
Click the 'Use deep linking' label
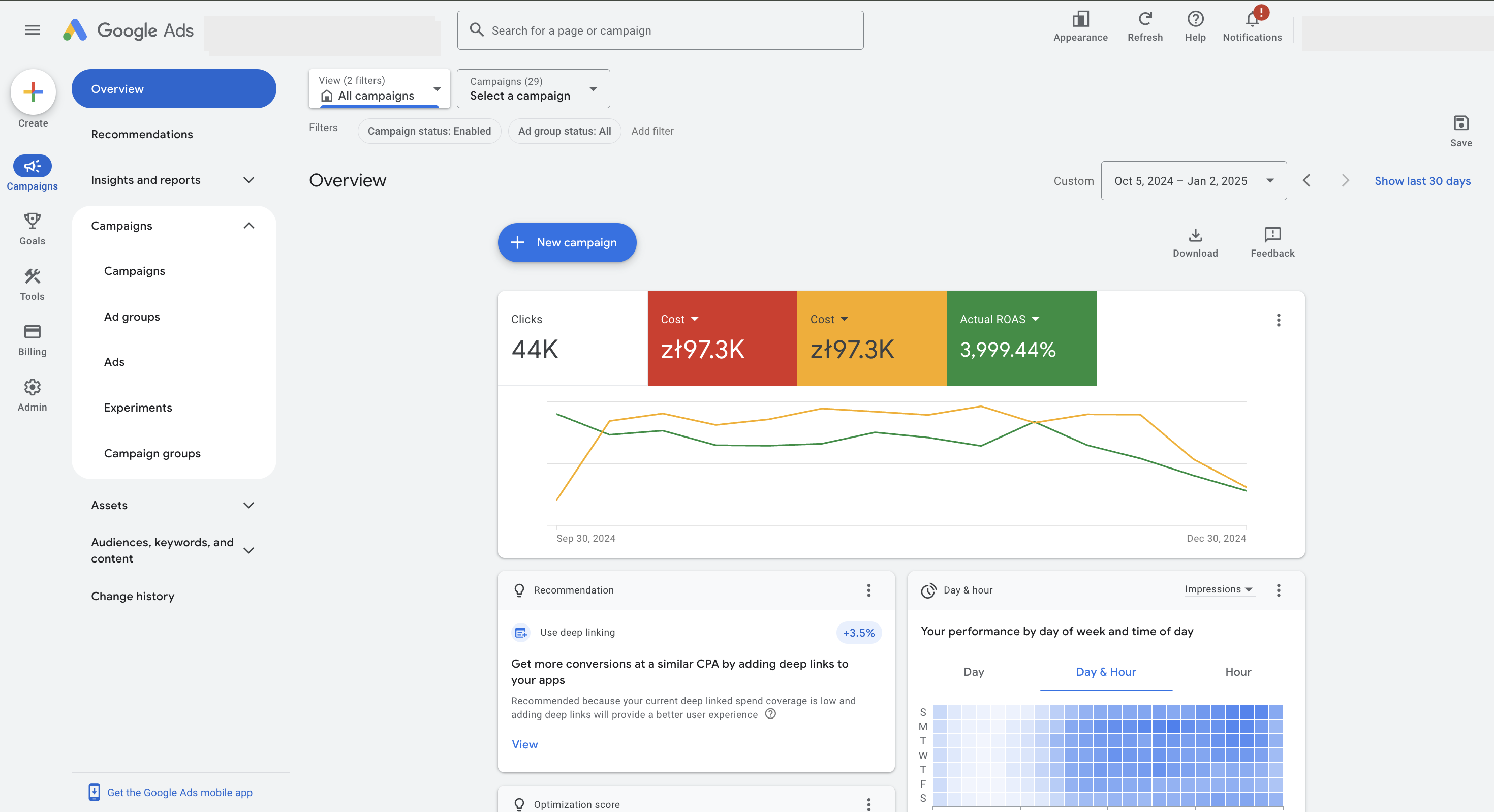(577, 632)
